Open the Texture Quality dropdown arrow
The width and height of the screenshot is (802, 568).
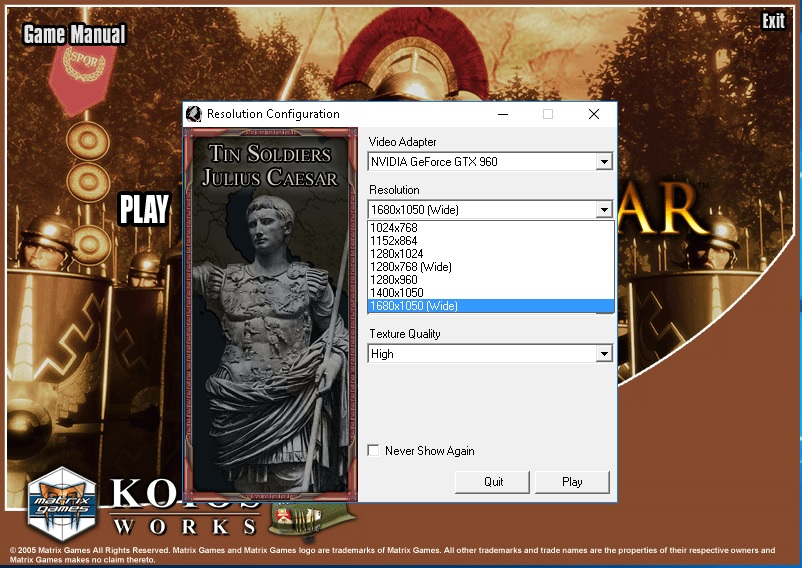[x=604, y=354]
